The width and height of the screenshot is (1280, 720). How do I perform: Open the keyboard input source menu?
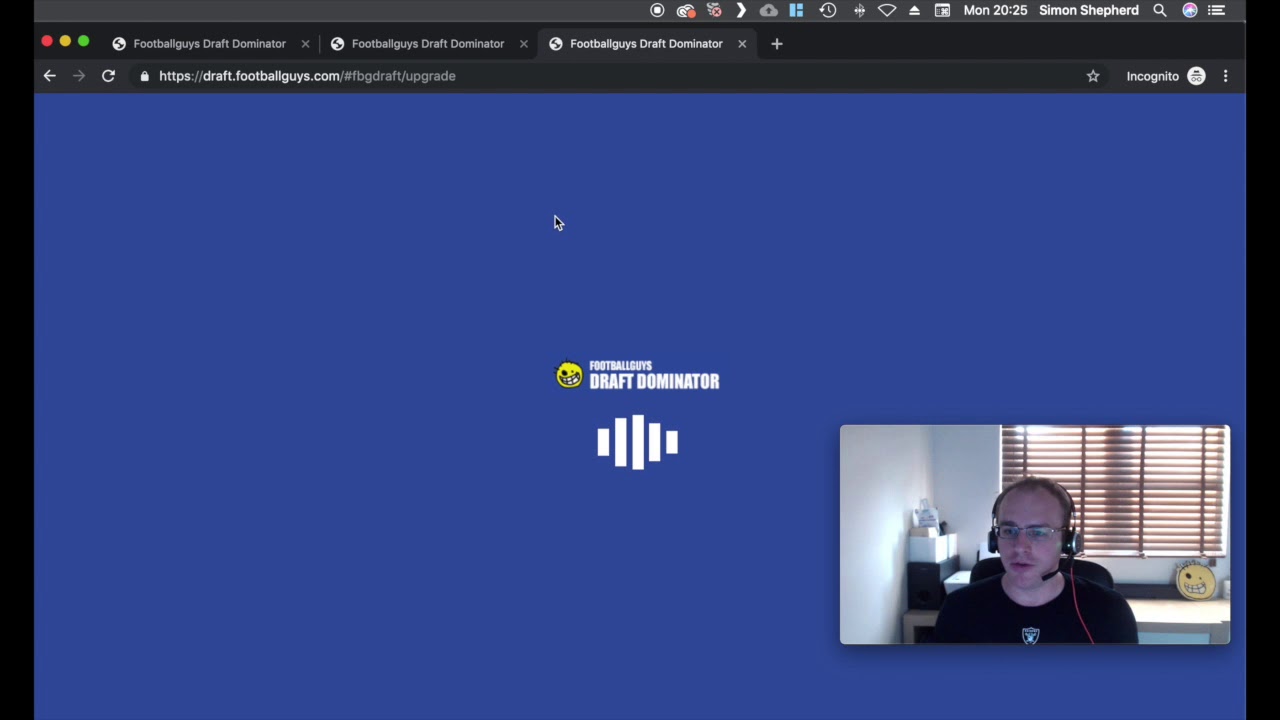942,10
